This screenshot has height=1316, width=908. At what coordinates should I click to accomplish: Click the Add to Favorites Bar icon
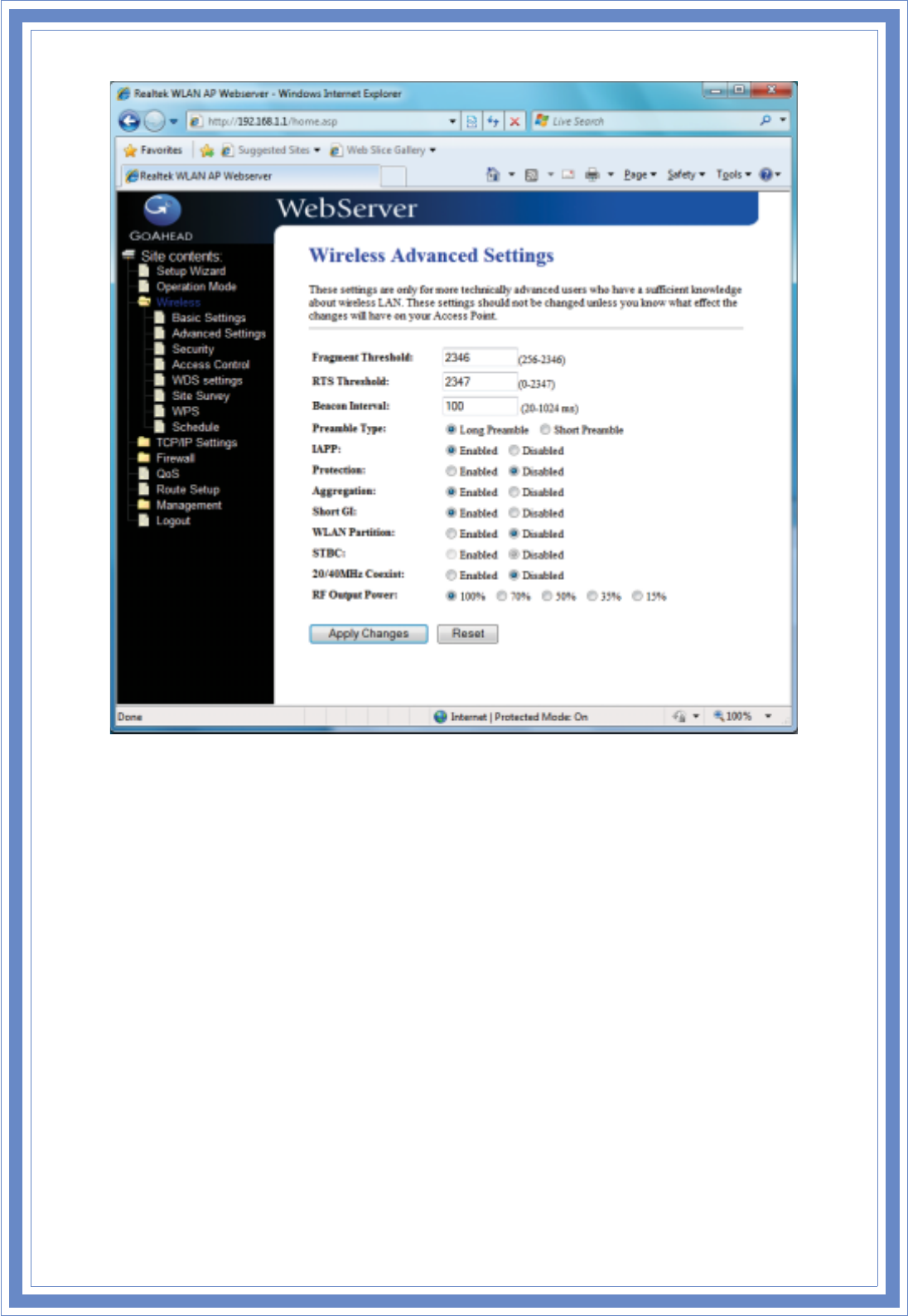(x=206, y=150)
